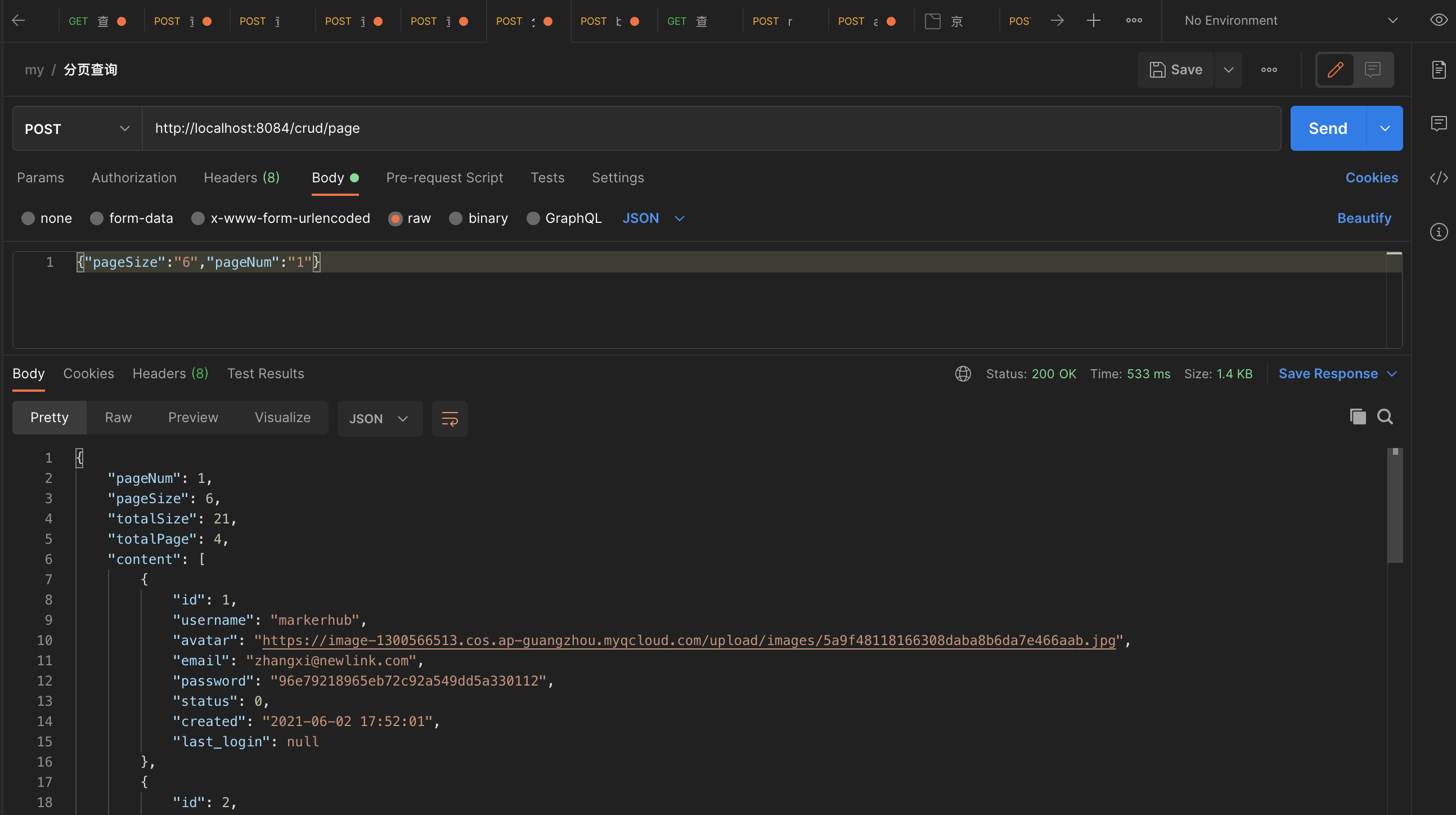Open the response format JSON dropdown
The image size is (1456, 815).
(379, 419)
